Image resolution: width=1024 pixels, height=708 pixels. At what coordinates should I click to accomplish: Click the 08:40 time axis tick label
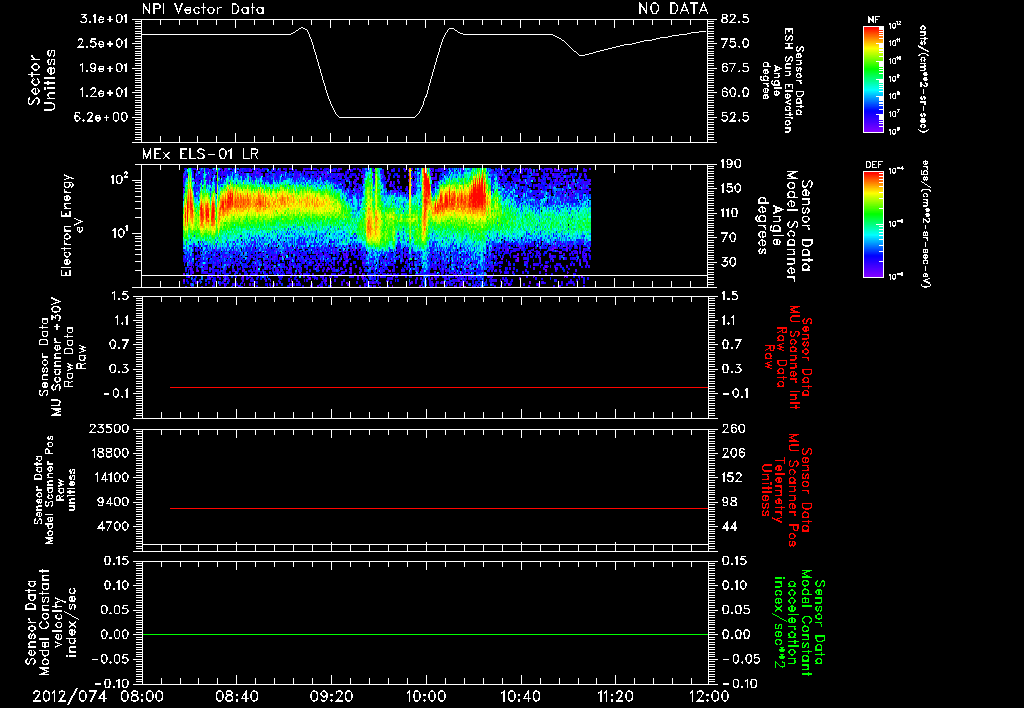coord(237,695)
